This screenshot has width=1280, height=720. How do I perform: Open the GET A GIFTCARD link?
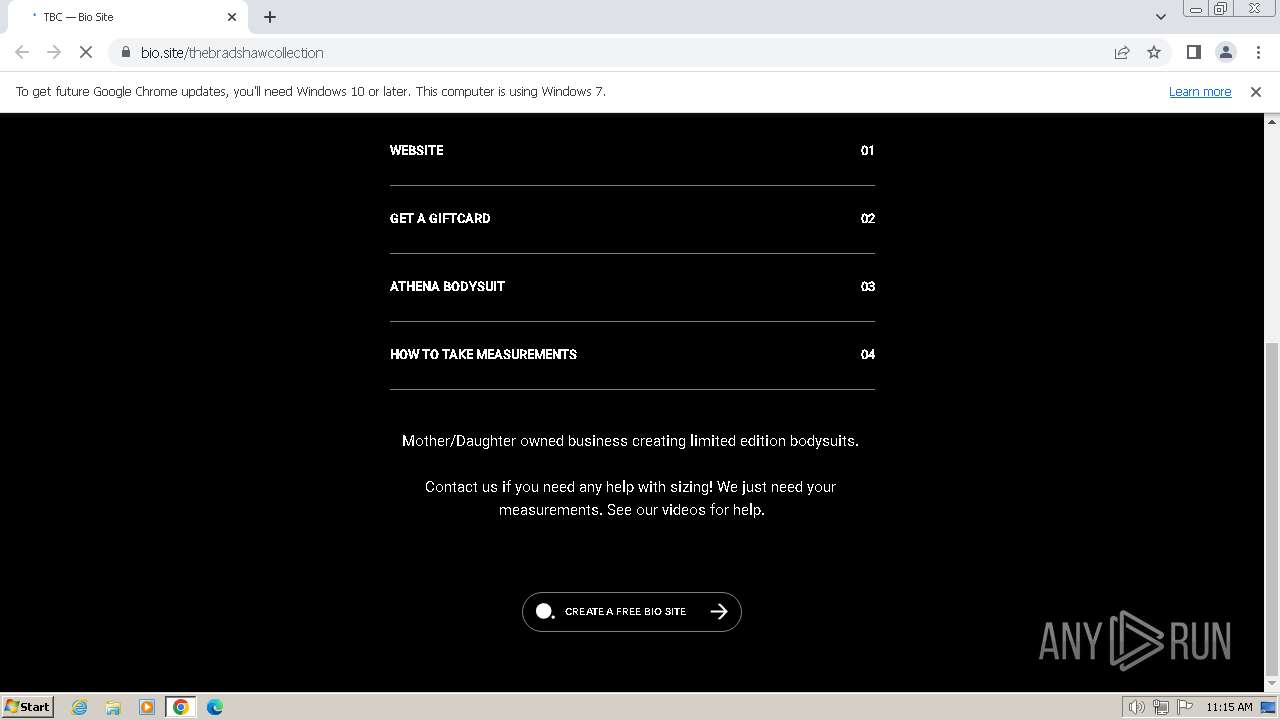632,219
